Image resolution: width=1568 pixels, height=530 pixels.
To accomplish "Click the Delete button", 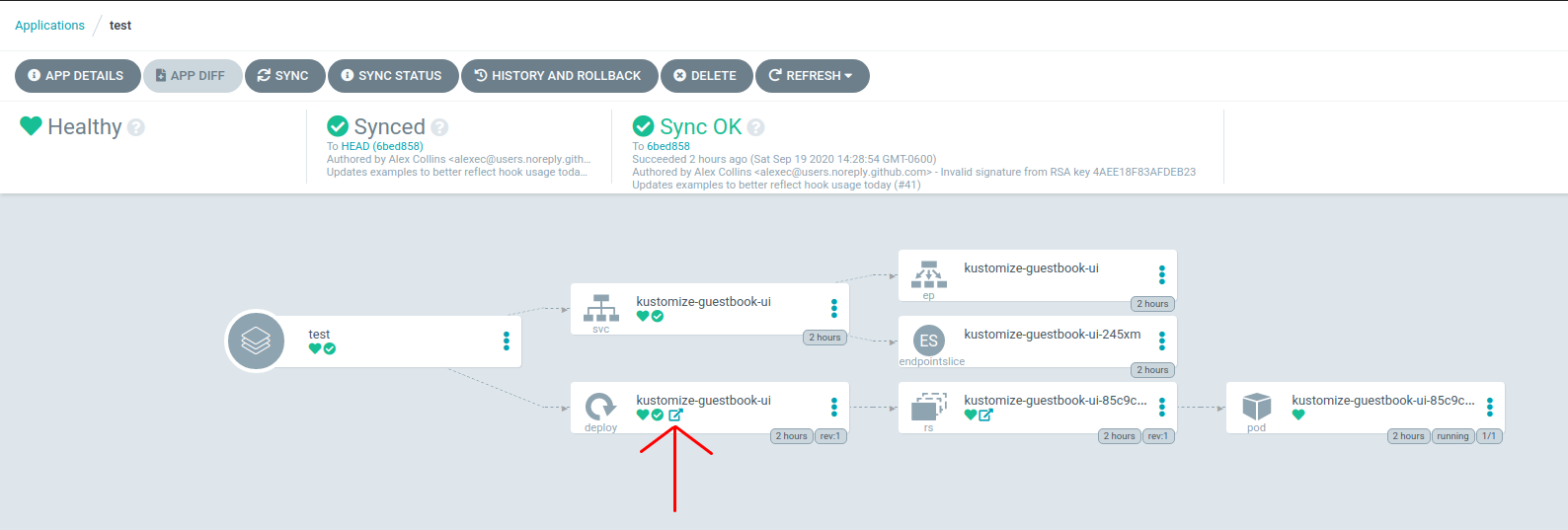I will 705,76.
